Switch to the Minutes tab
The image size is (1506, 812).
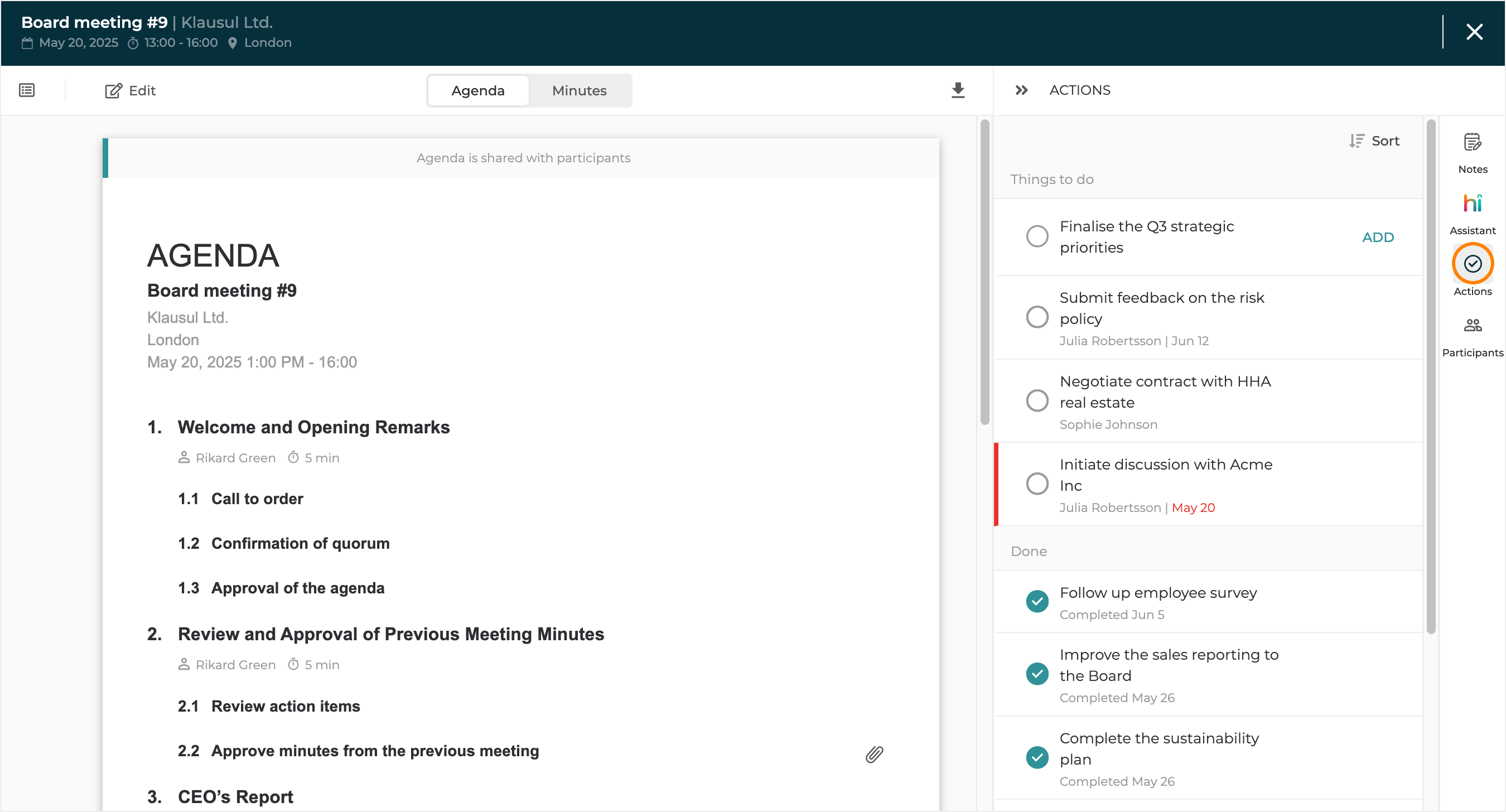click(x=579, y=90)
